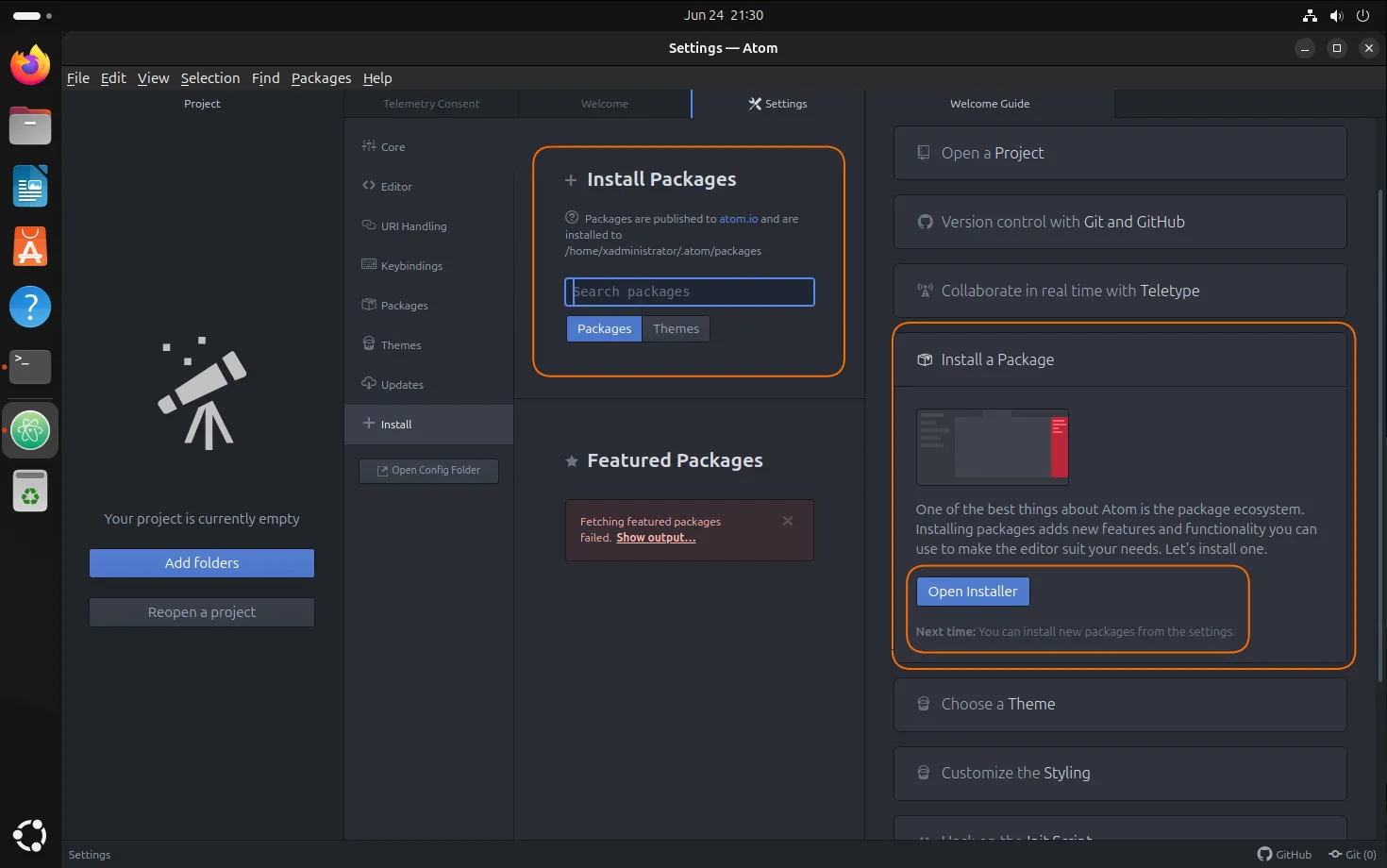Show installed Packages section
This screenshot has width=1387, height=868.
428,306
